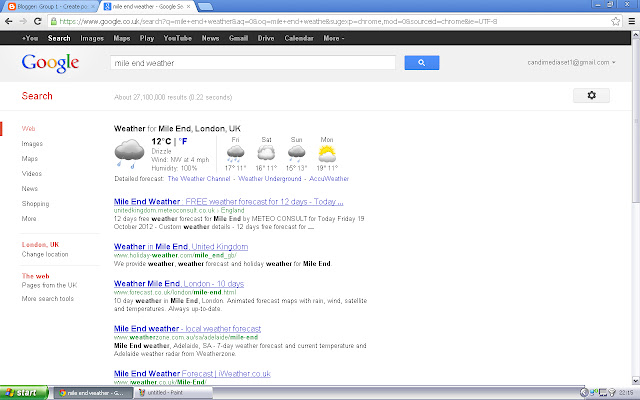Open Mile End Weather FREE forecast result
This screenshot has width=640, height=400.
click(x=229, y=201)
